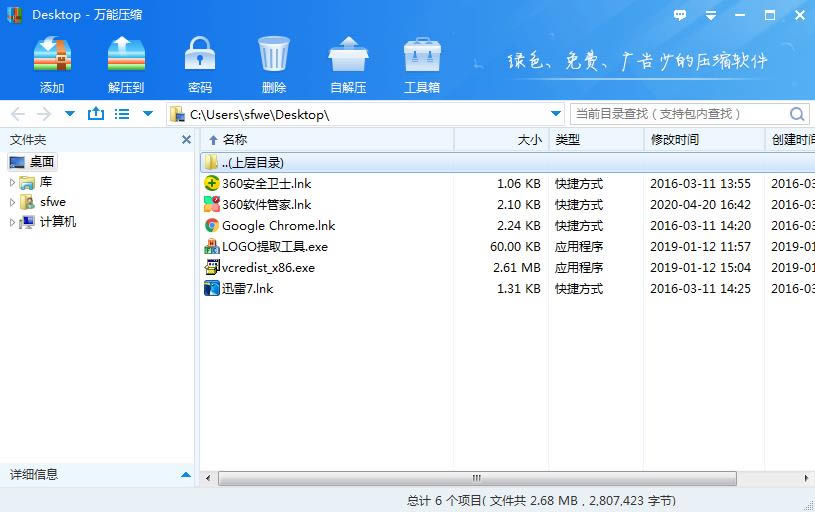The image size is (815, 512).
Task: Click the magnifier search icon
Action: click(x=797, y=114)
